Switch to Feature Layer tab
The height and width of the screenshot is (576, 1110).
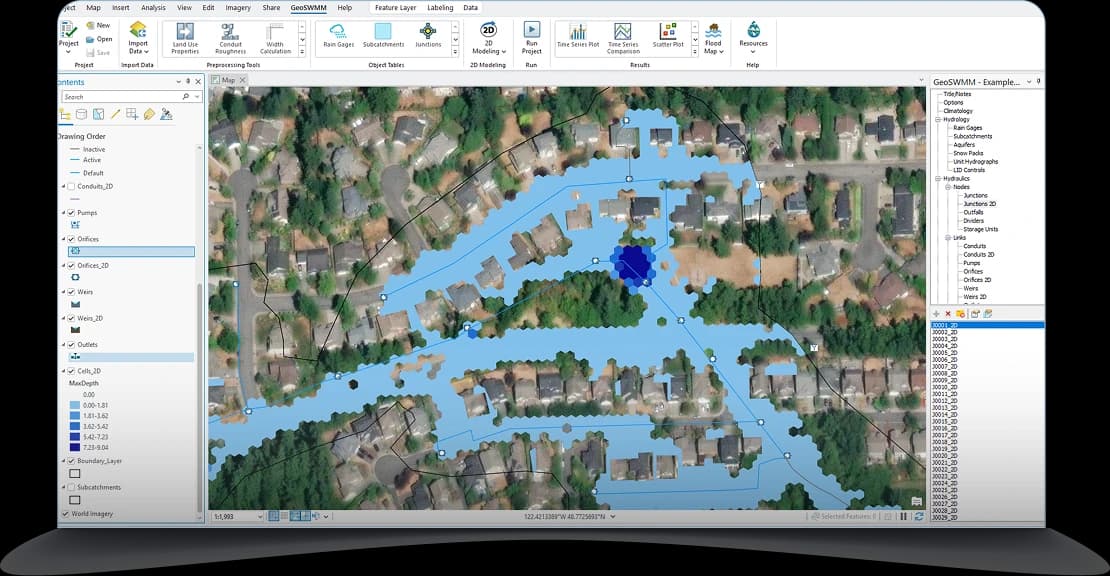(x=395, y=8)
